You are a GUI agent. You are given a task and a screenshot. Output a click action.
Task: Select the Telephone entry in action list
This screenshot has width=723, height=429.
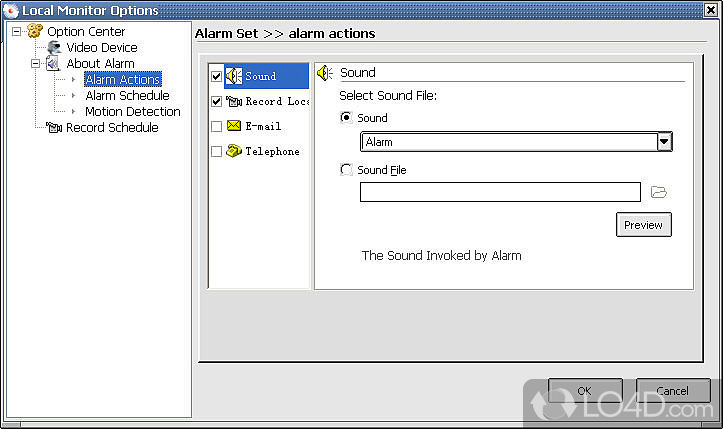[x=272, y=151]
